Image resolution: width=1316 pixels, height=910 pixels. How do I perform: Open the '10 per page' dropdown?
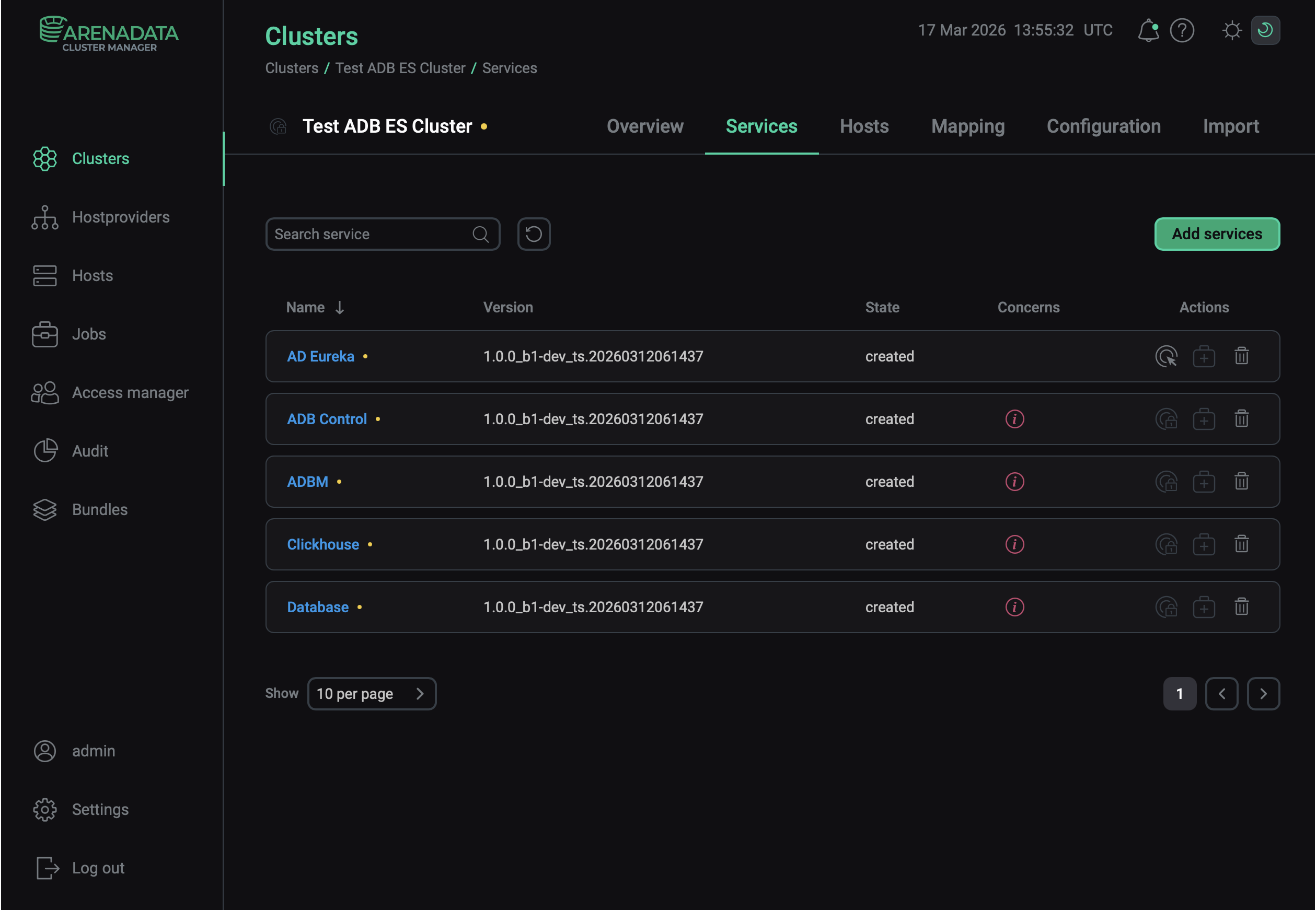(x=372, y=693)
